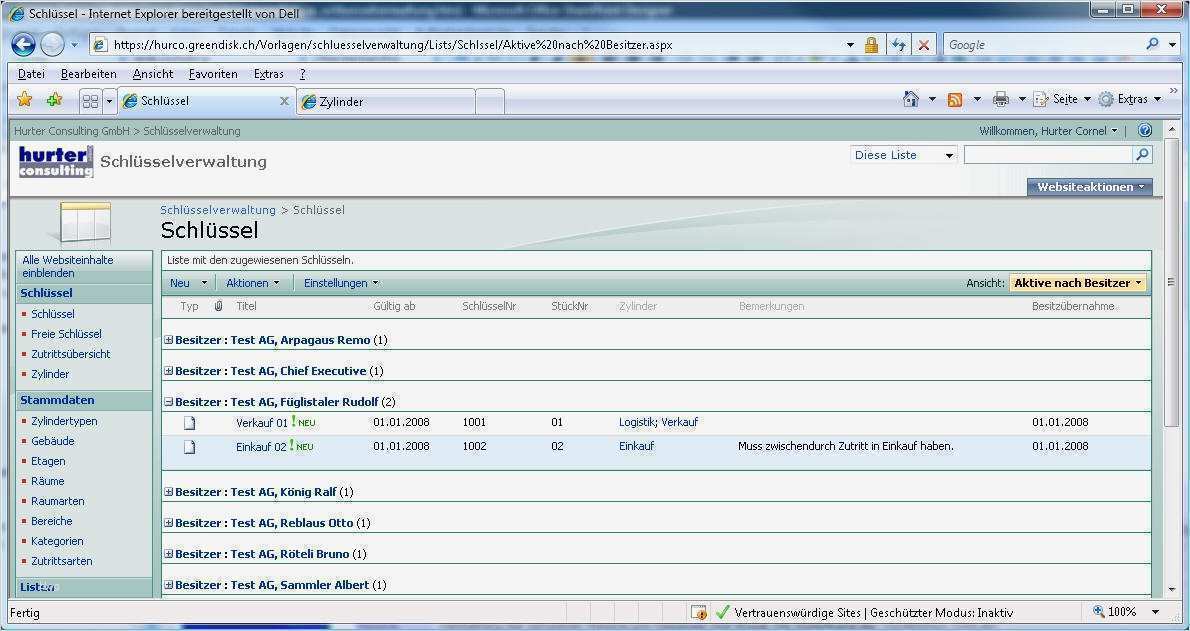Expand Besitzer Test AG, Chief Executive group
The image size is (1190, 631).
click(x=169, y=371)
